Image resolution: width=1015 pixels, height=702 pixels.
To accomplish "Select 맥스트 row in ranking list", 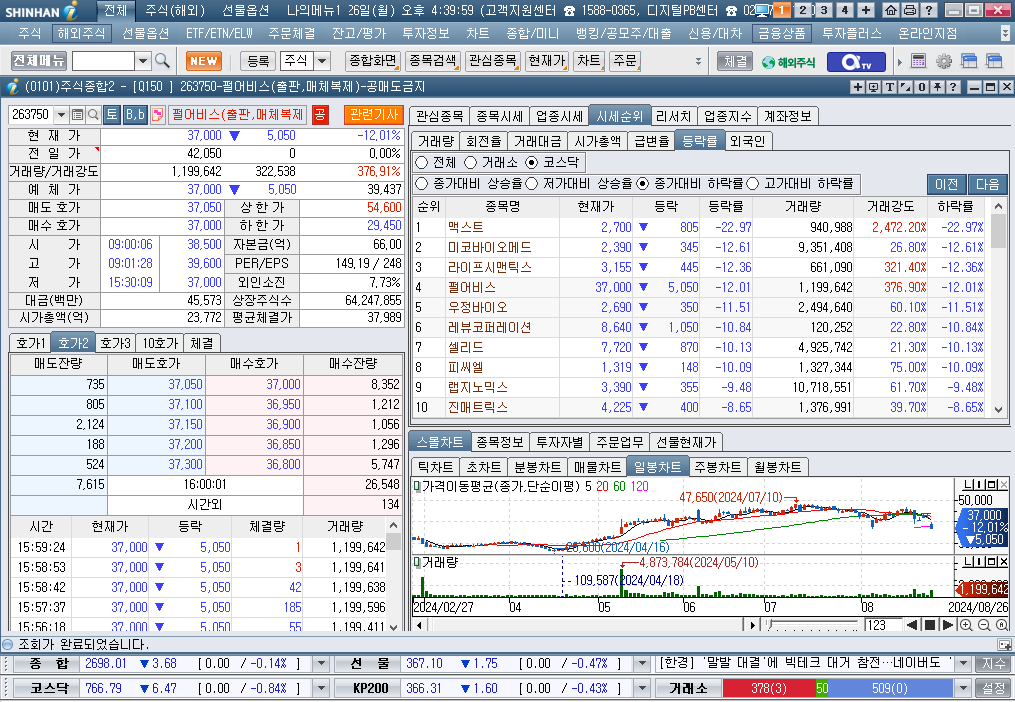I will tap(701, 227).
